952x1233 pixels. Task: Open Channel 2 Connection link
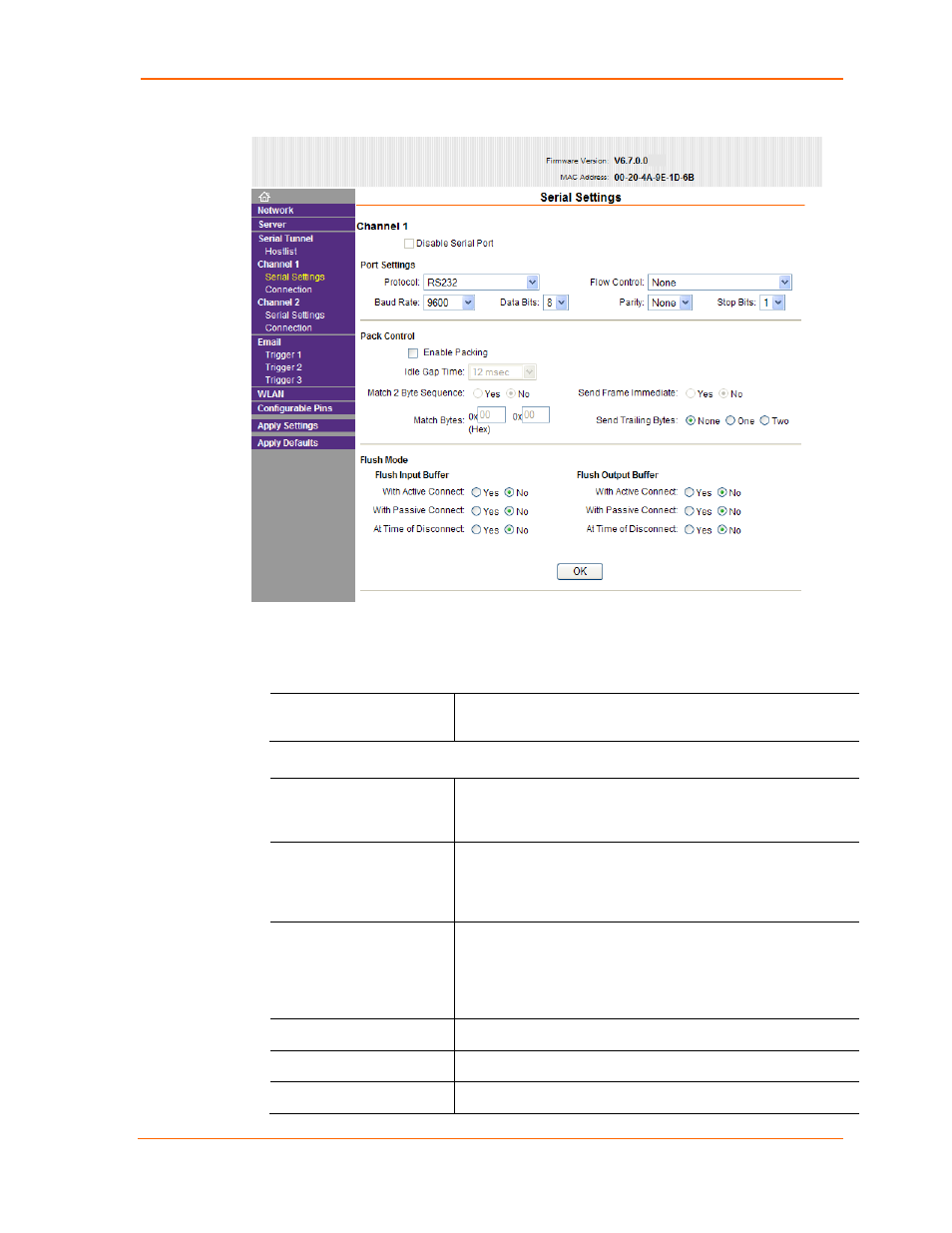click(x=288, y=327)
